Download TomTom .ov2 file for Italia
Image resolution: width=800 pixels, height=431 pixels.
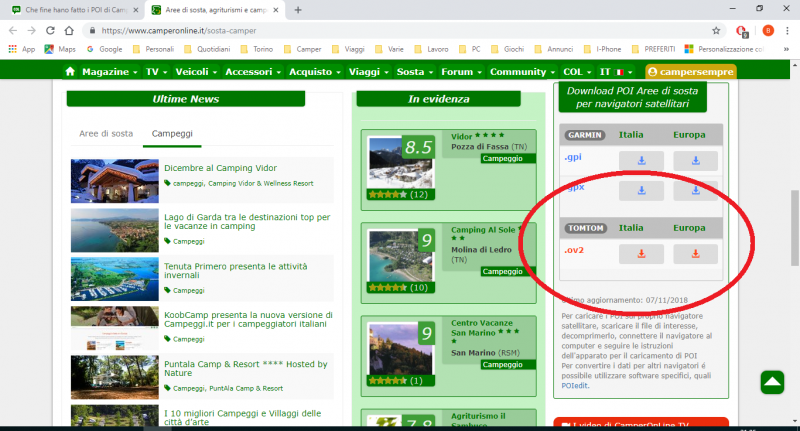click(641, 254)
